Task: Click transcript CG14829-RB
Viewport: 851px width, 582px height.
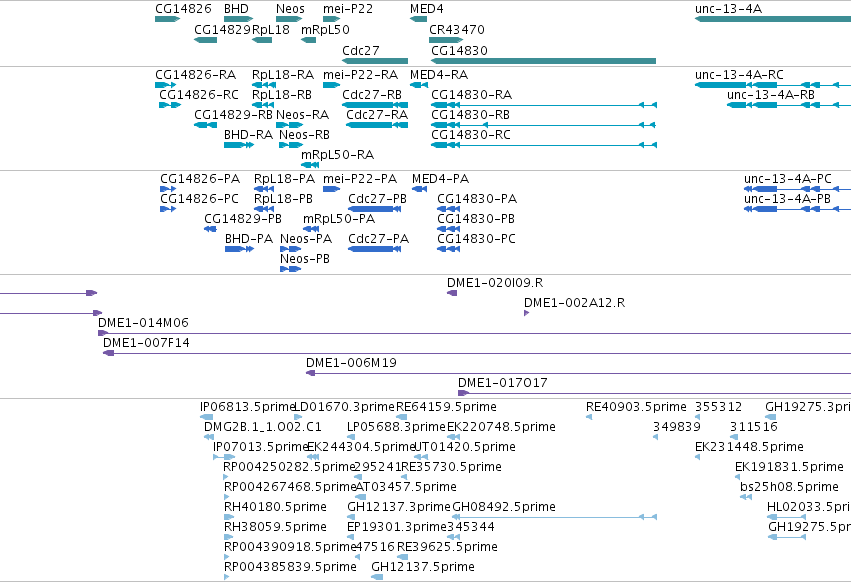Action: click(x=206, y=125)
